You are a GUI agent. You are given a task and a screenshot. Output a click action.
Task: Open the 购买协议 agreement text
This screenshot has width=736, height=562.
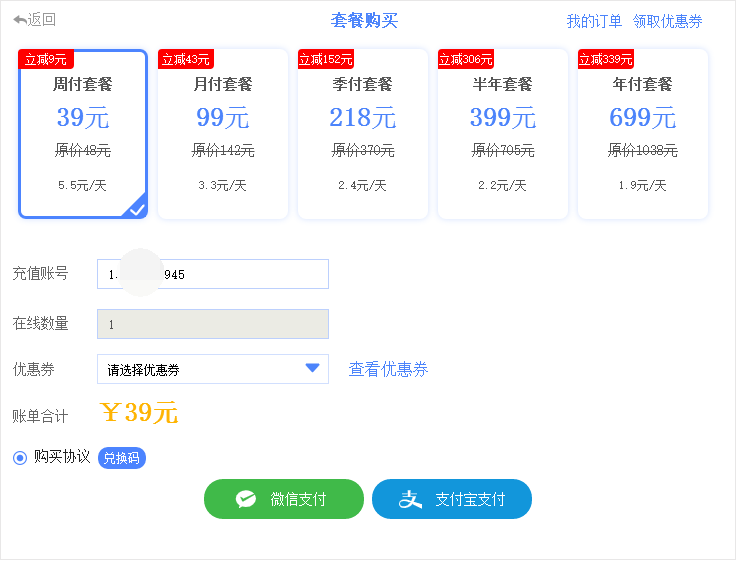pos(61,456)
